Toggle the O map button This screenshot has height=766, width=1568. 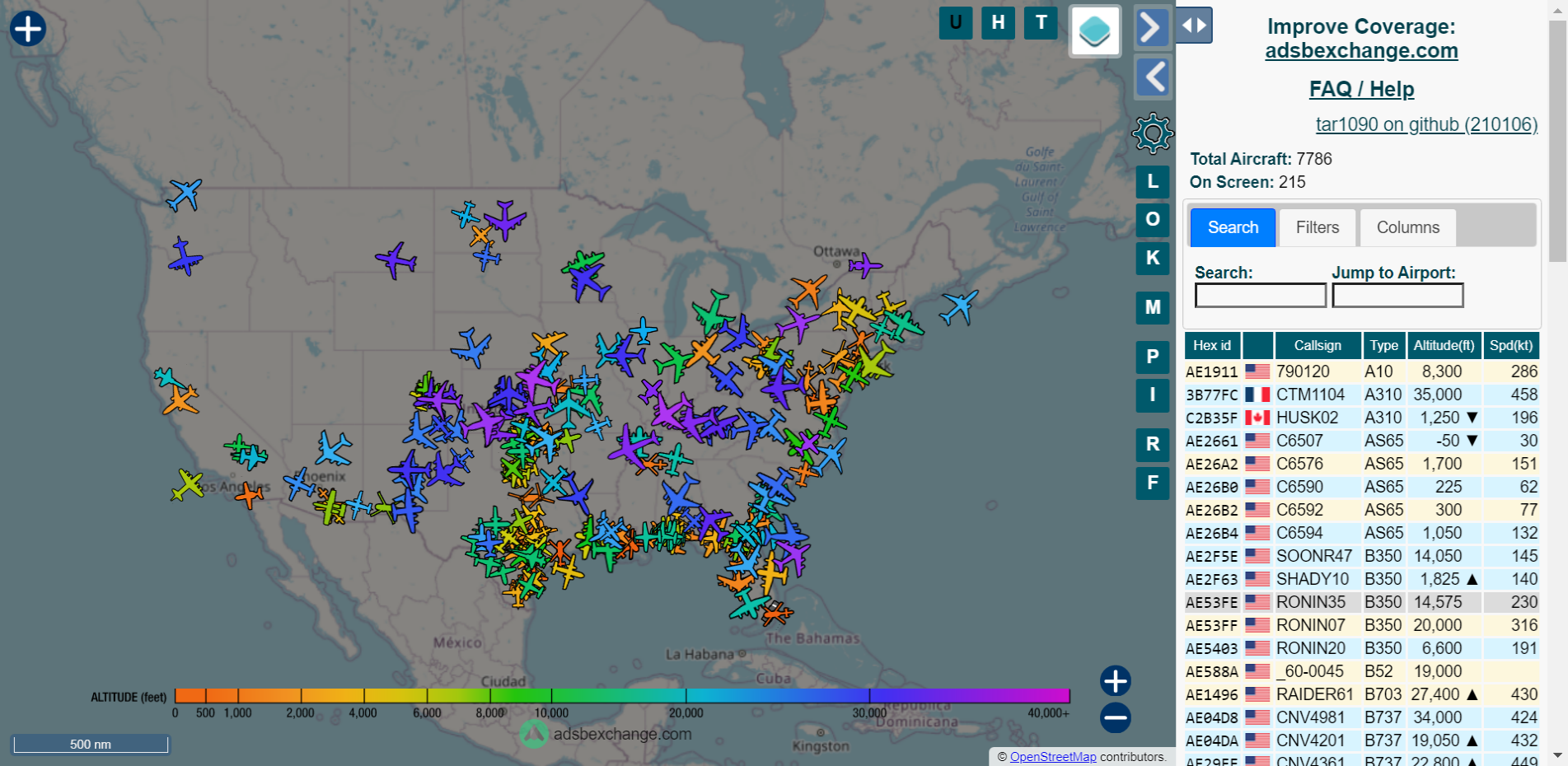[x=1153, y=219]
